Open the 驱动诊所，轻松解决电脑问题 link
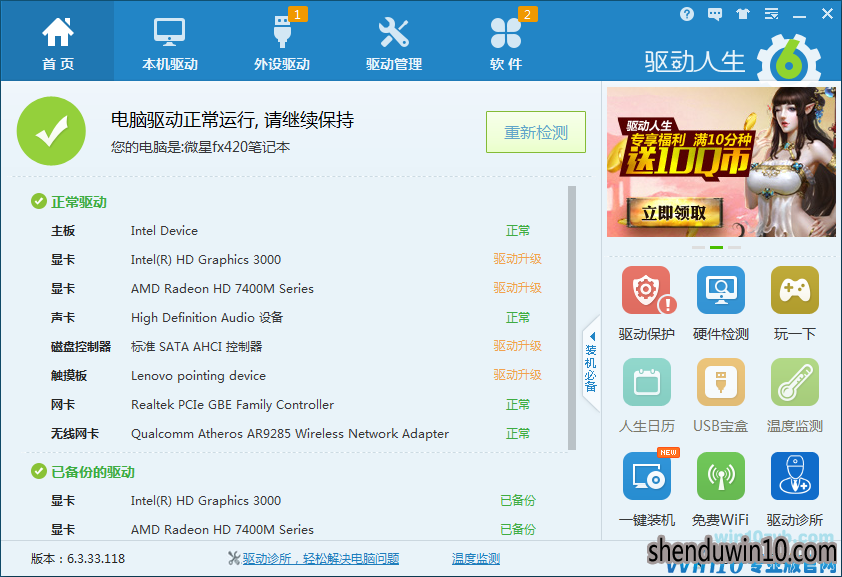This screenshot has height=577, width=842. coord(321,559)
